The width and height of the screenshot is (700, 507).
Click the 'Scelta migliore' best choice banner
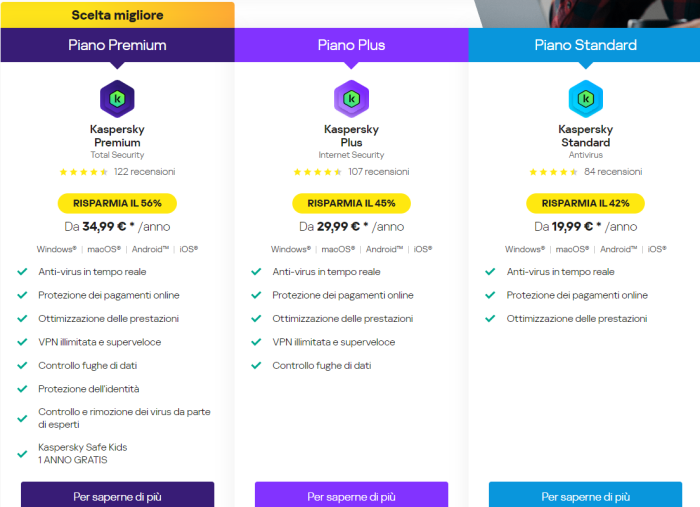pos(117,15)
